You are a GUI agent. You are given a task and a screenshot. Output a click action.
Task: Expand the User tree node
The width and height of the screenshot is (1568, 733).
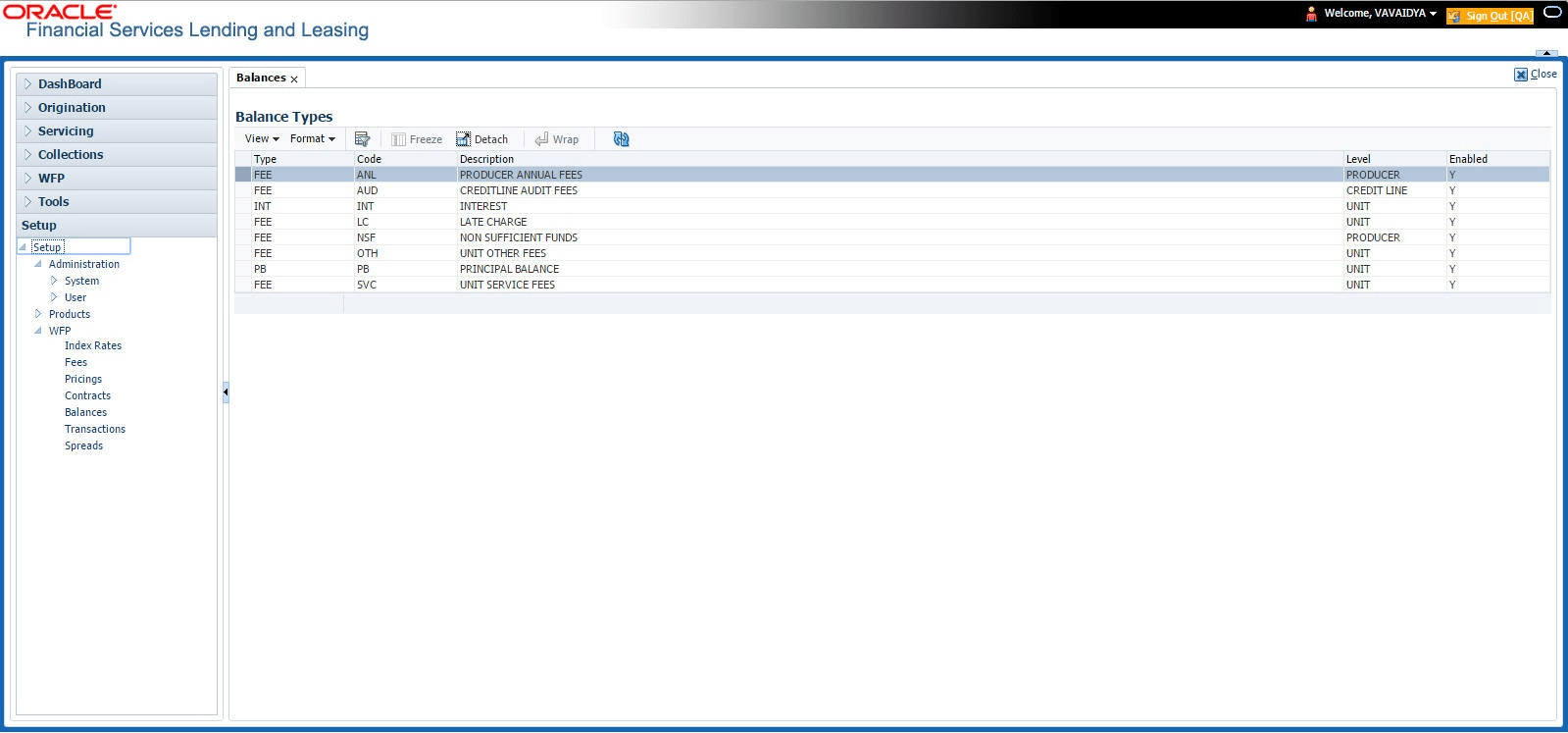point(54,297)
